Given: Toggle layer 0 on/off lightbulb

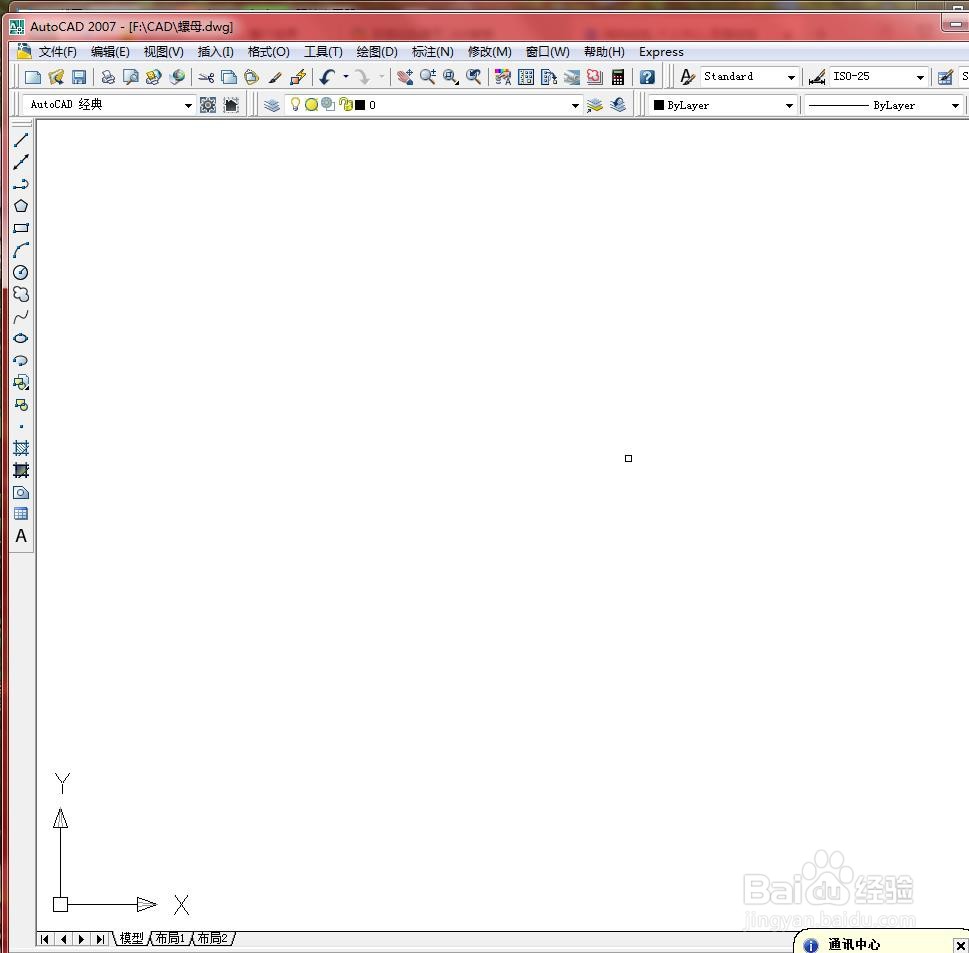Looking at the screenshot, I should pos(295,104).
